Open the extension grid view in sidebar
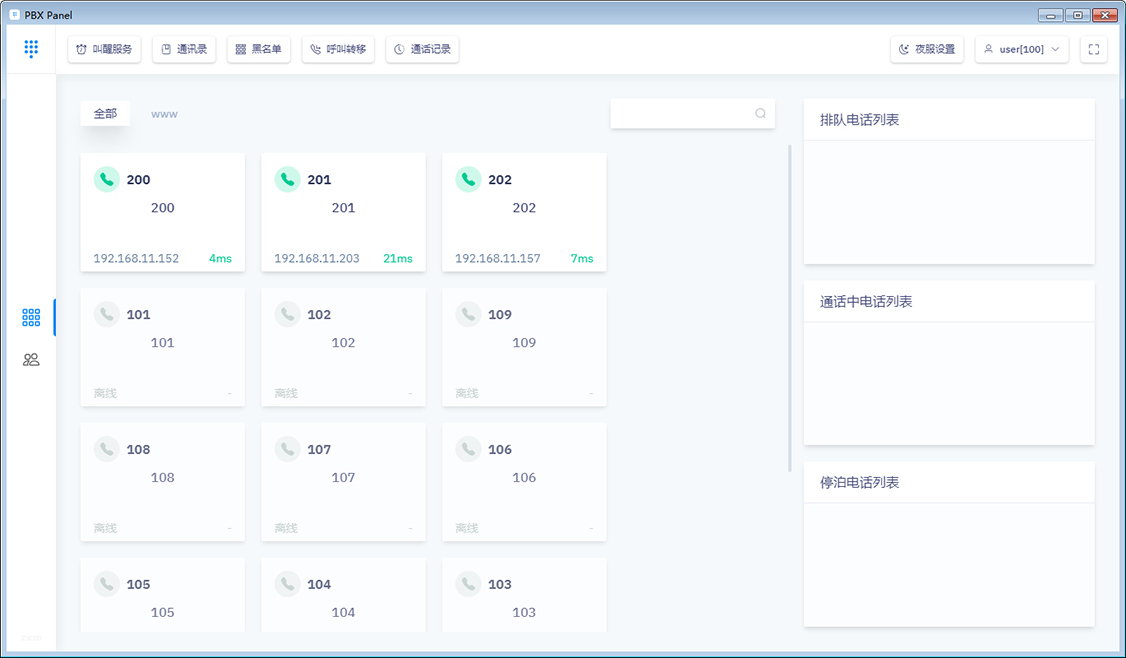Image resolution: width=1126 pixels, height=658 pixels. 31,318
